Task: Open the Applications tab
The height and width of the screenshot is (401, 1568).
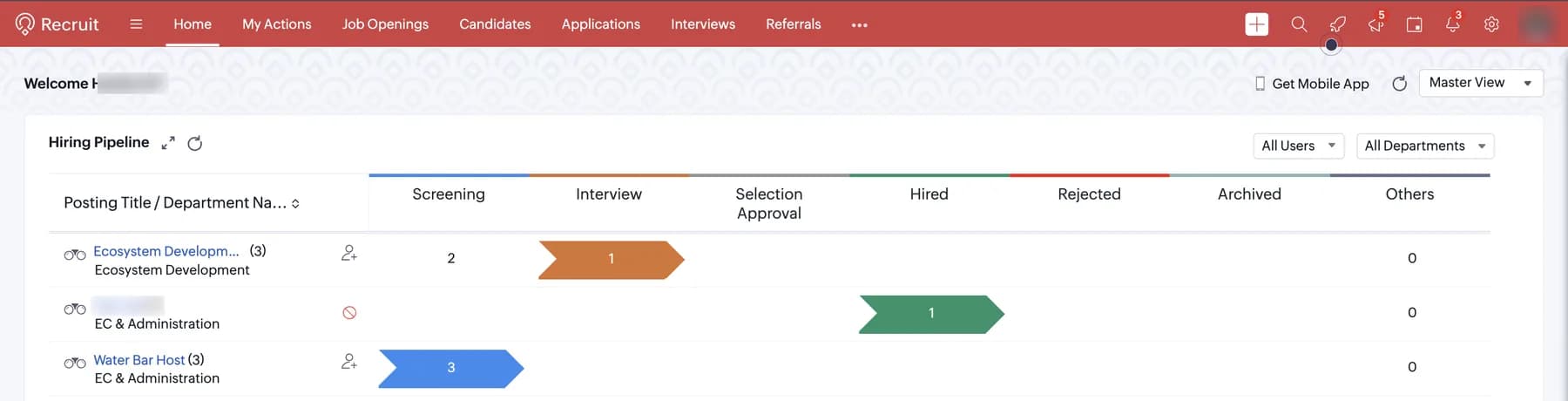Action: (x=601, y=24)
